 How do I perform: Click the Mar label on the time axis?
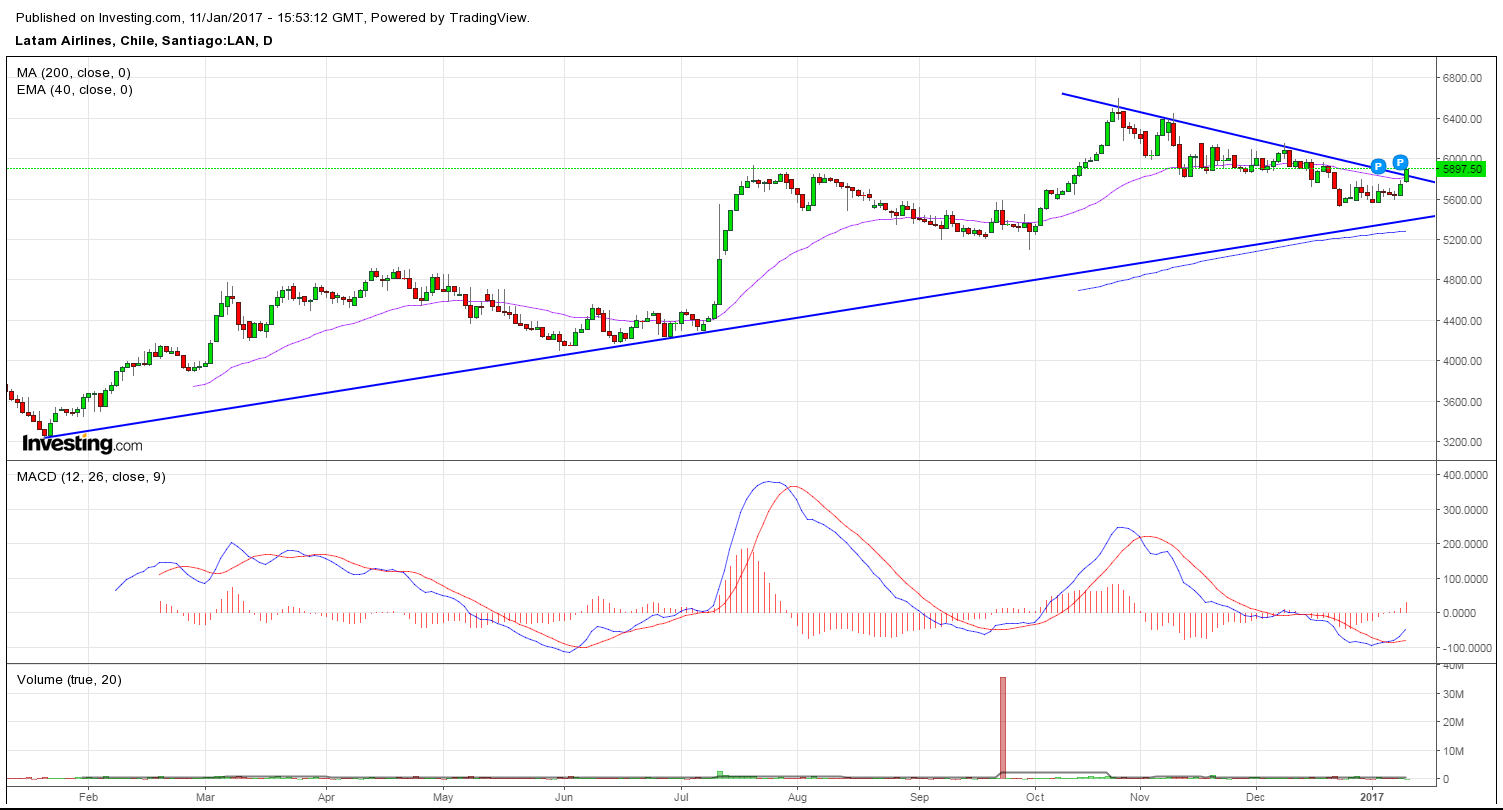coord(206,798)
